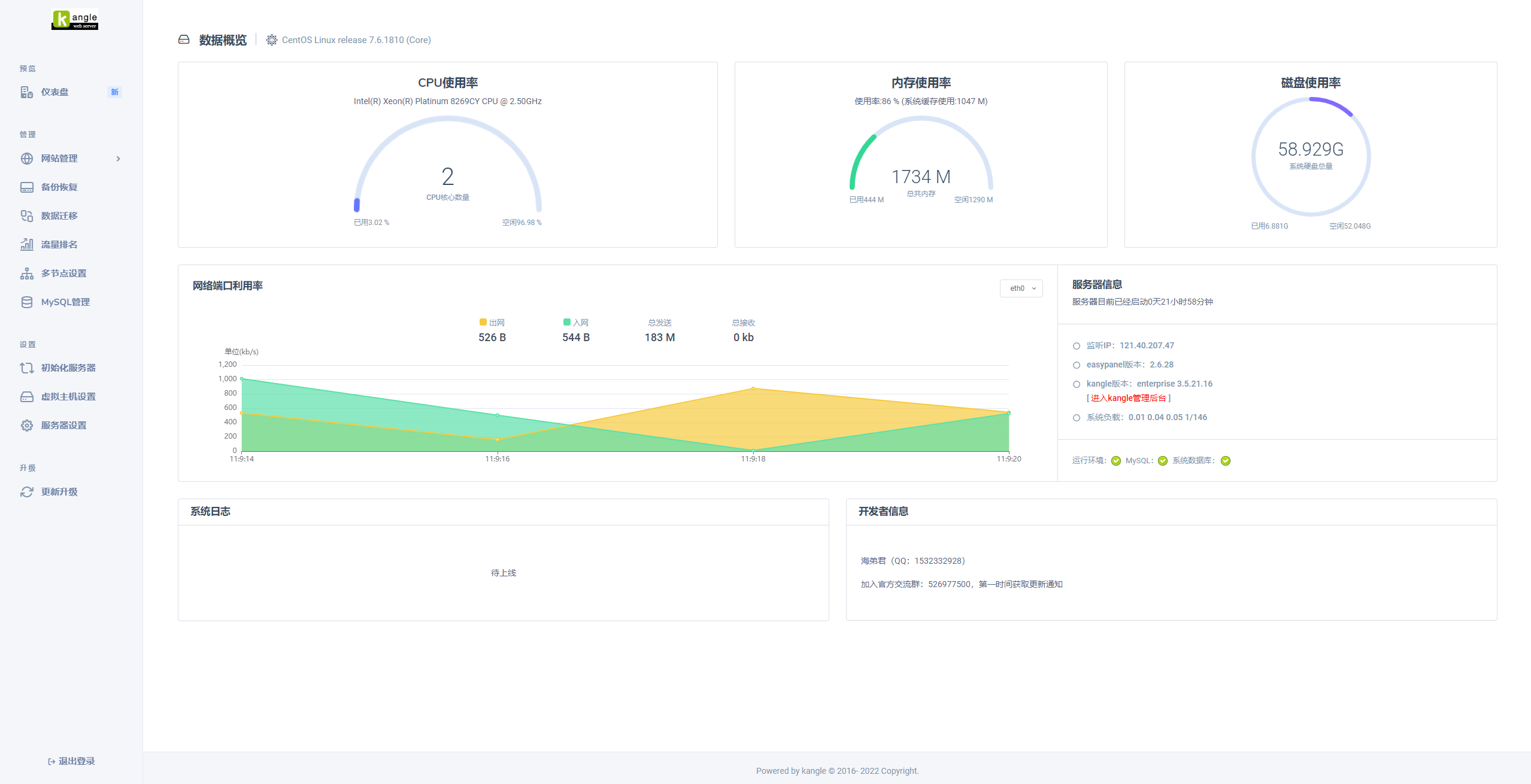Open the eth0 network interface dropdown
Viewport: 1531px width, 784px height.
tap(1021, 288)
